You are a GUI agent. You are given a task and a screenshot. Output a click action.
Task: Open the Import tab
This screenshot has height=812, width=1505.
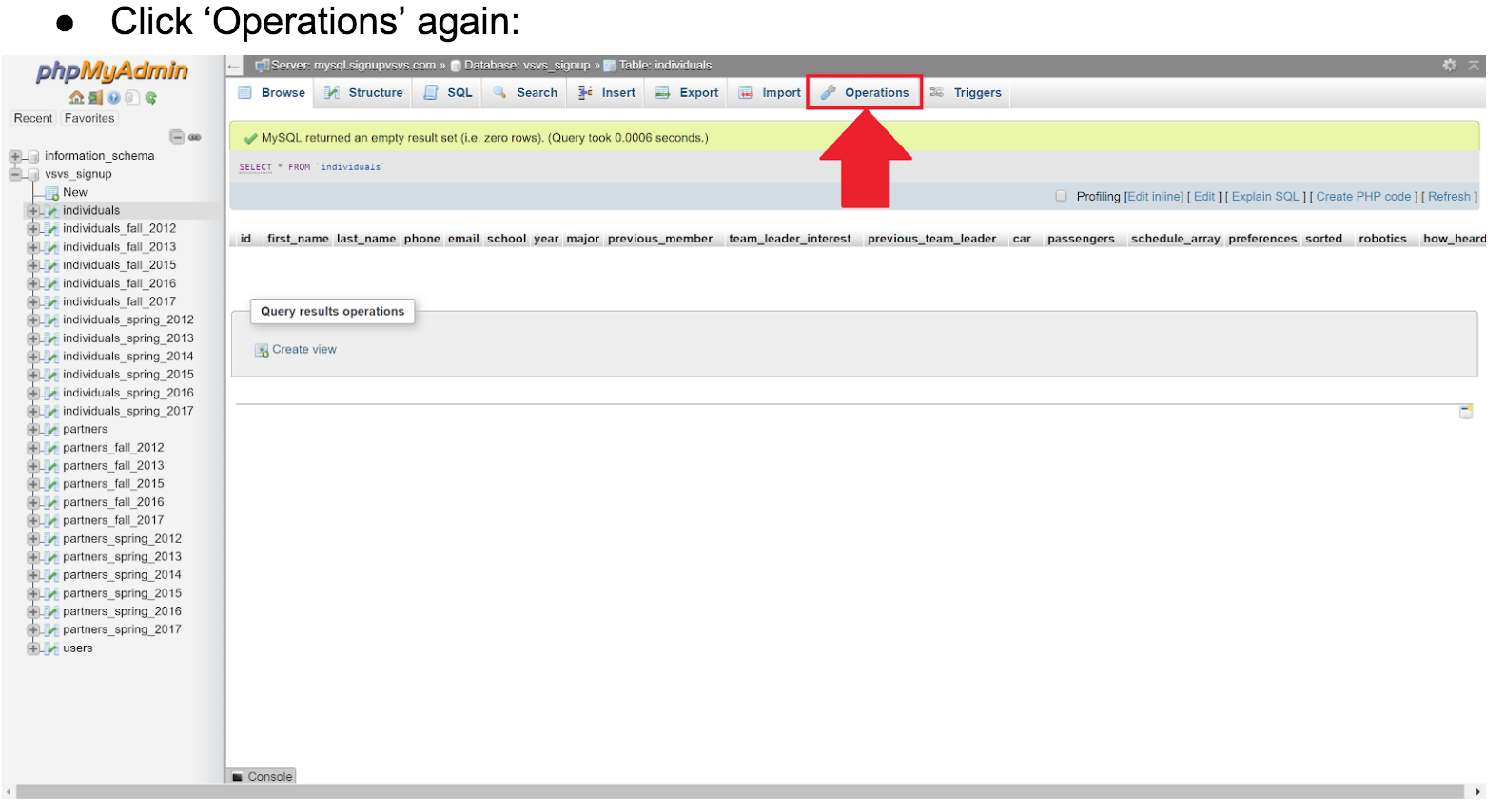[x=770, y=93]
